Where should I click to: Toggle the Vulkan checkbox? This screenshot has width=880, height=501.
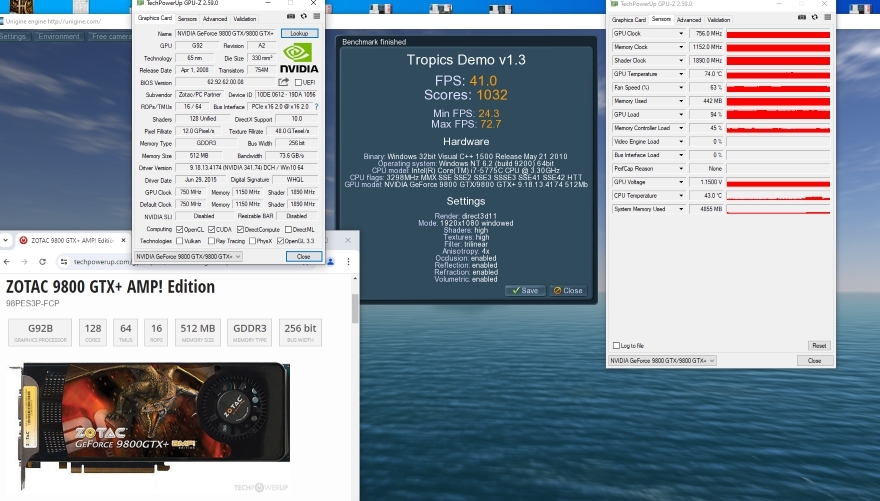coord(180,241)
